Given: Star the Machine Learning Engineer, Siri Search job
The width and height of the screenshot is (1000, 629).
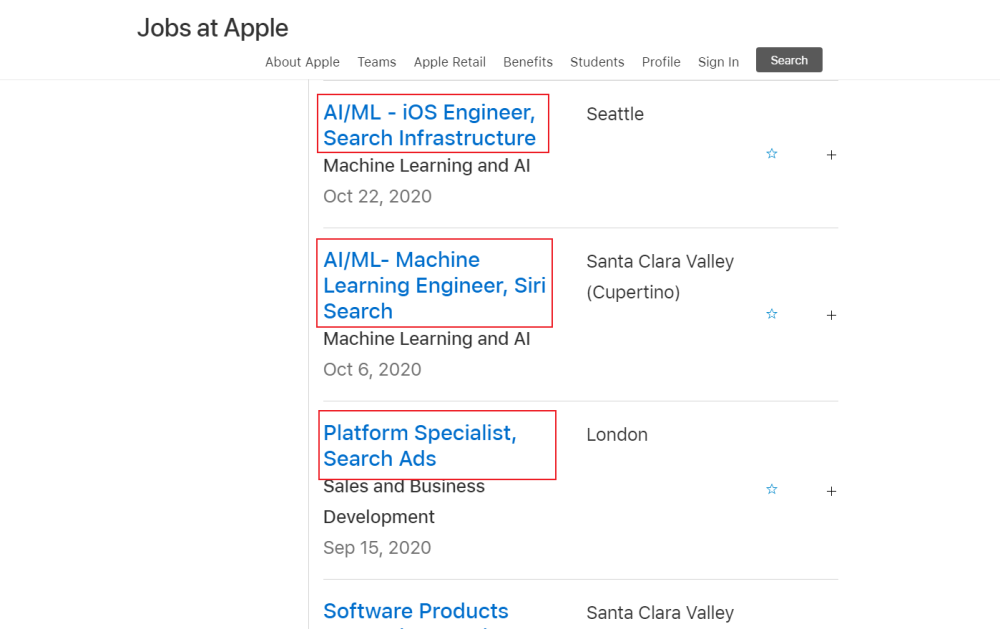Looking at the screenshot, I should 771,314.
